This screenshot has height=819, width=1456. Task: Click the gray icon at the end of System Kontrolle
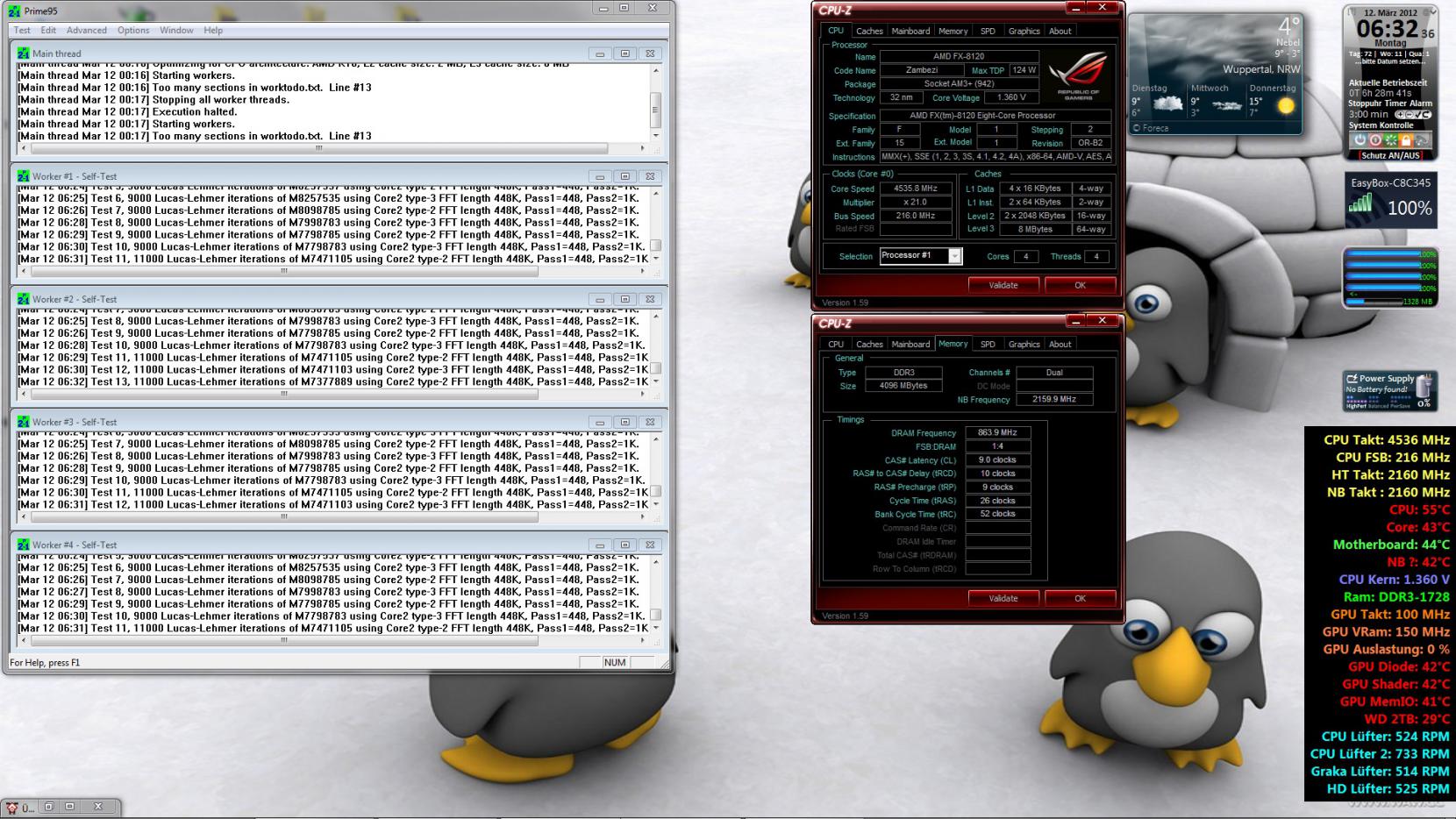click(1422, 139)
